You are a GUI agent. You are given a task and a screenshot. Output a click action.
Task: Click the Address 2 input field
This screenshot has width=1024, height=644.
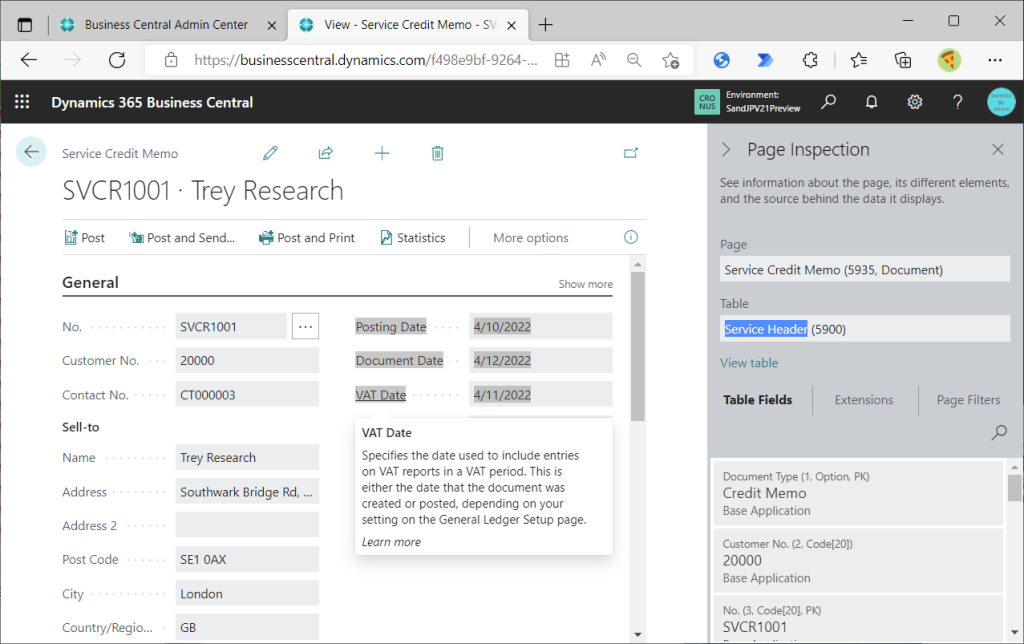[247, 525]
